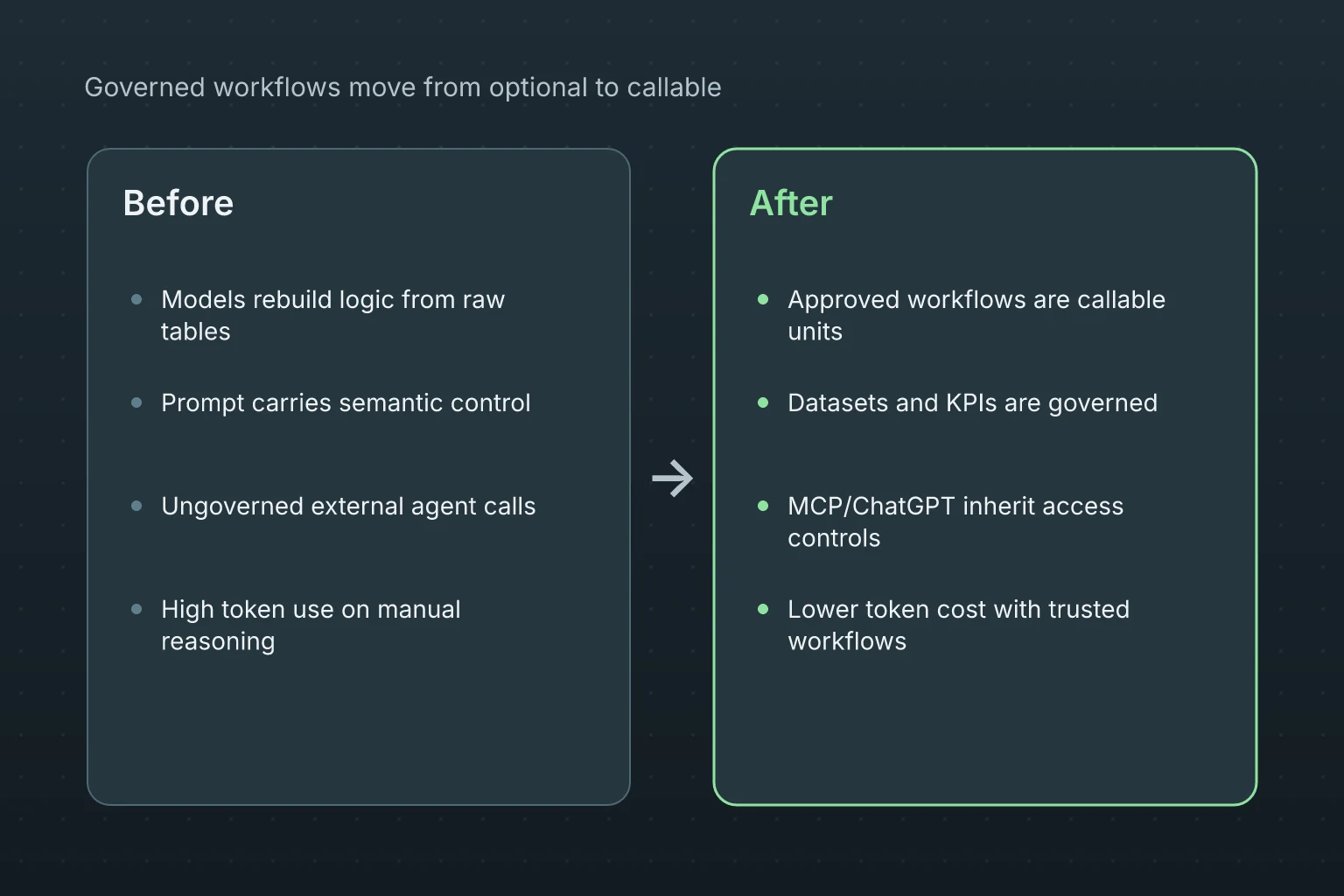Click green bullet beside 'Lower token cost'

click(763, 609)
